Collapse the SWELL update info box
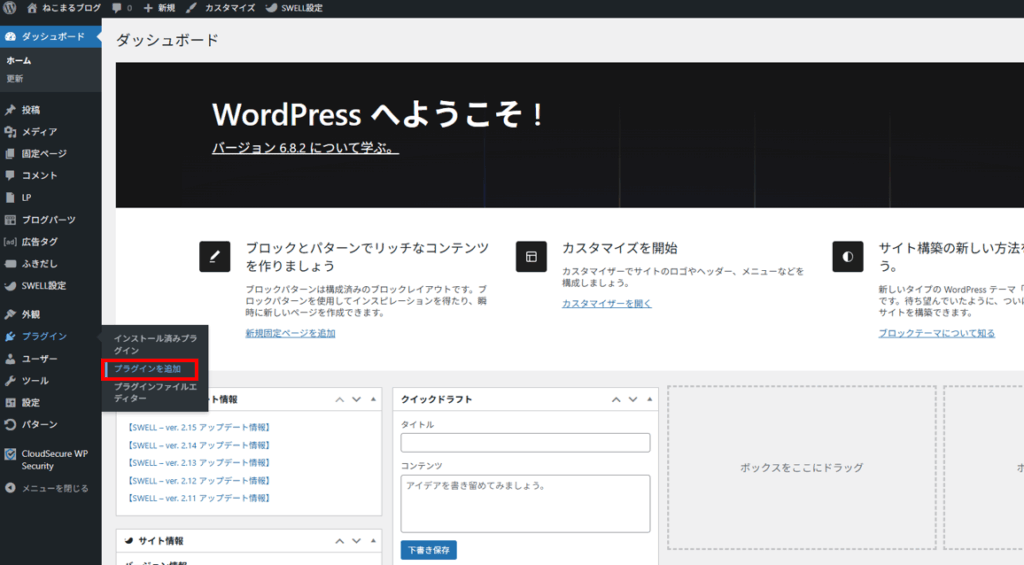The height and width of the screenshot is (565, 1024). (374, 399)
